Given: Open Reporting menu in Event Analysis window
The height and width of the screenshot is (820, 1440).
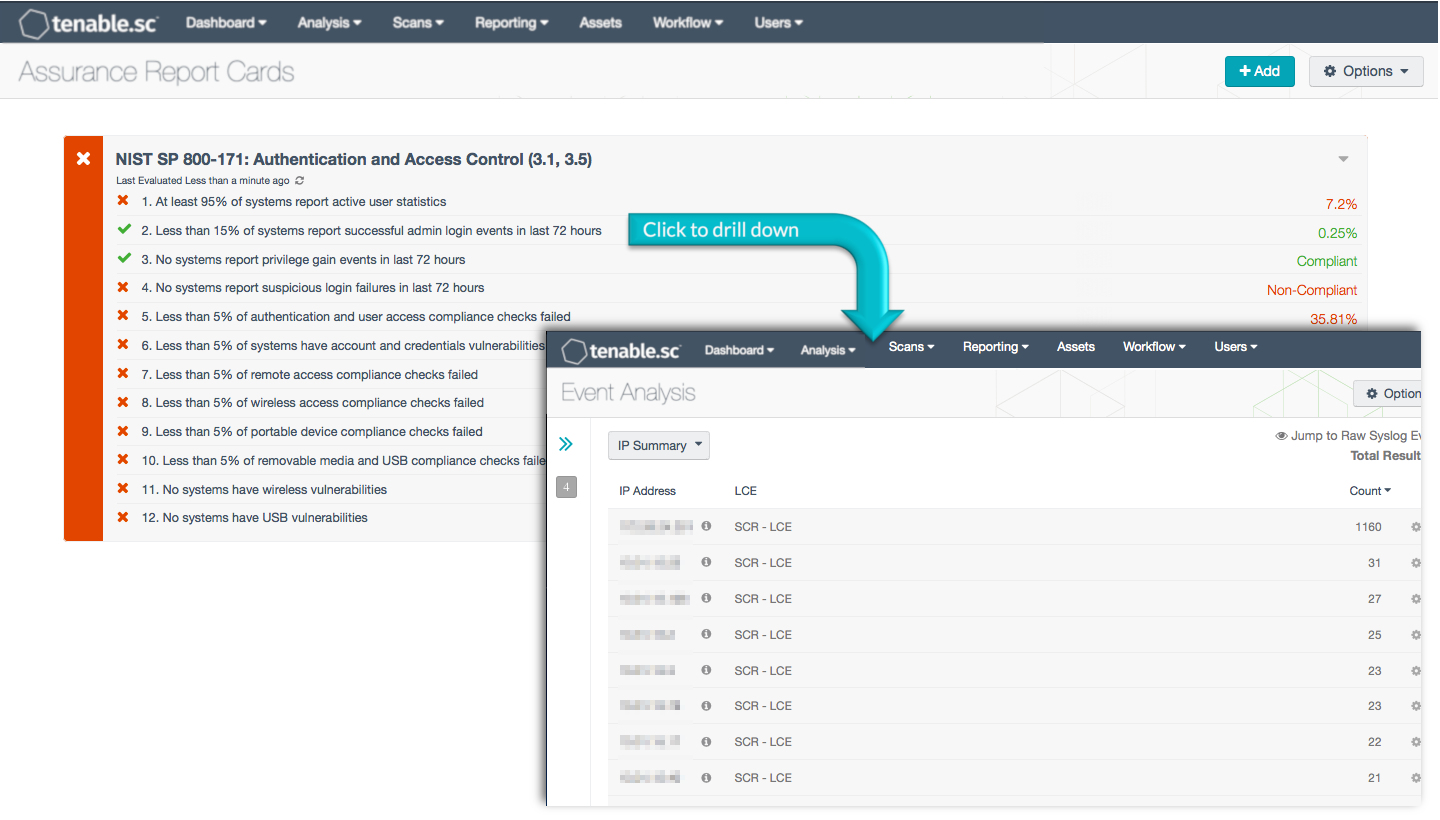Looking at the screenshot, I should click(996, 347).
